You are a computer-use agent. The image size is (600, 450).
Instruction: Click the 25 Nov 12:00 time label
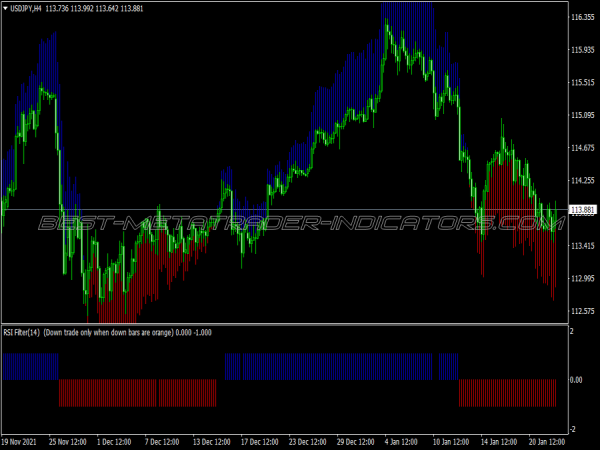click(x=67, y=442)
